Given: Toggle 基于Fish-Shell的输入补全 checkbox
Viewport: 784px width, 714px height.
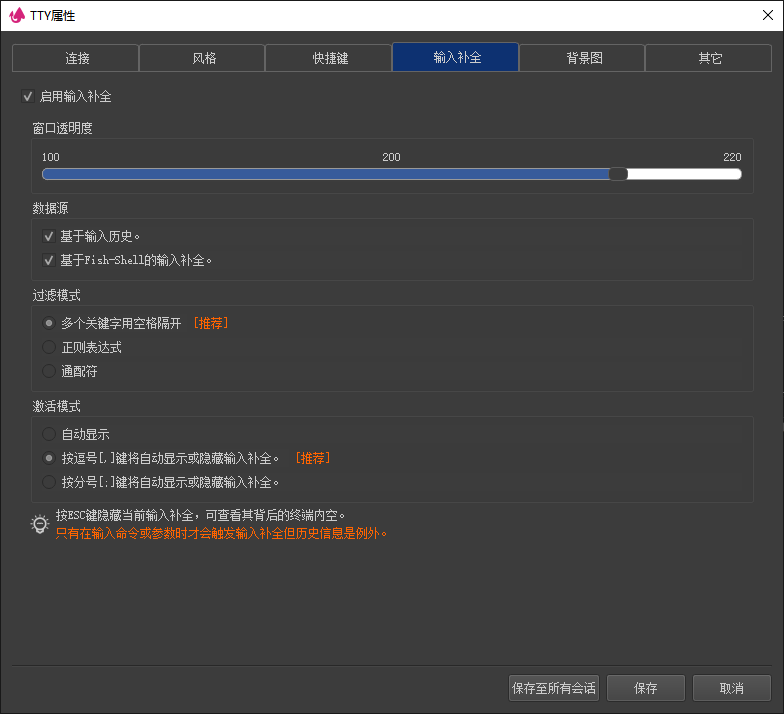Looking at the screenshot, I should pos(48,260).
